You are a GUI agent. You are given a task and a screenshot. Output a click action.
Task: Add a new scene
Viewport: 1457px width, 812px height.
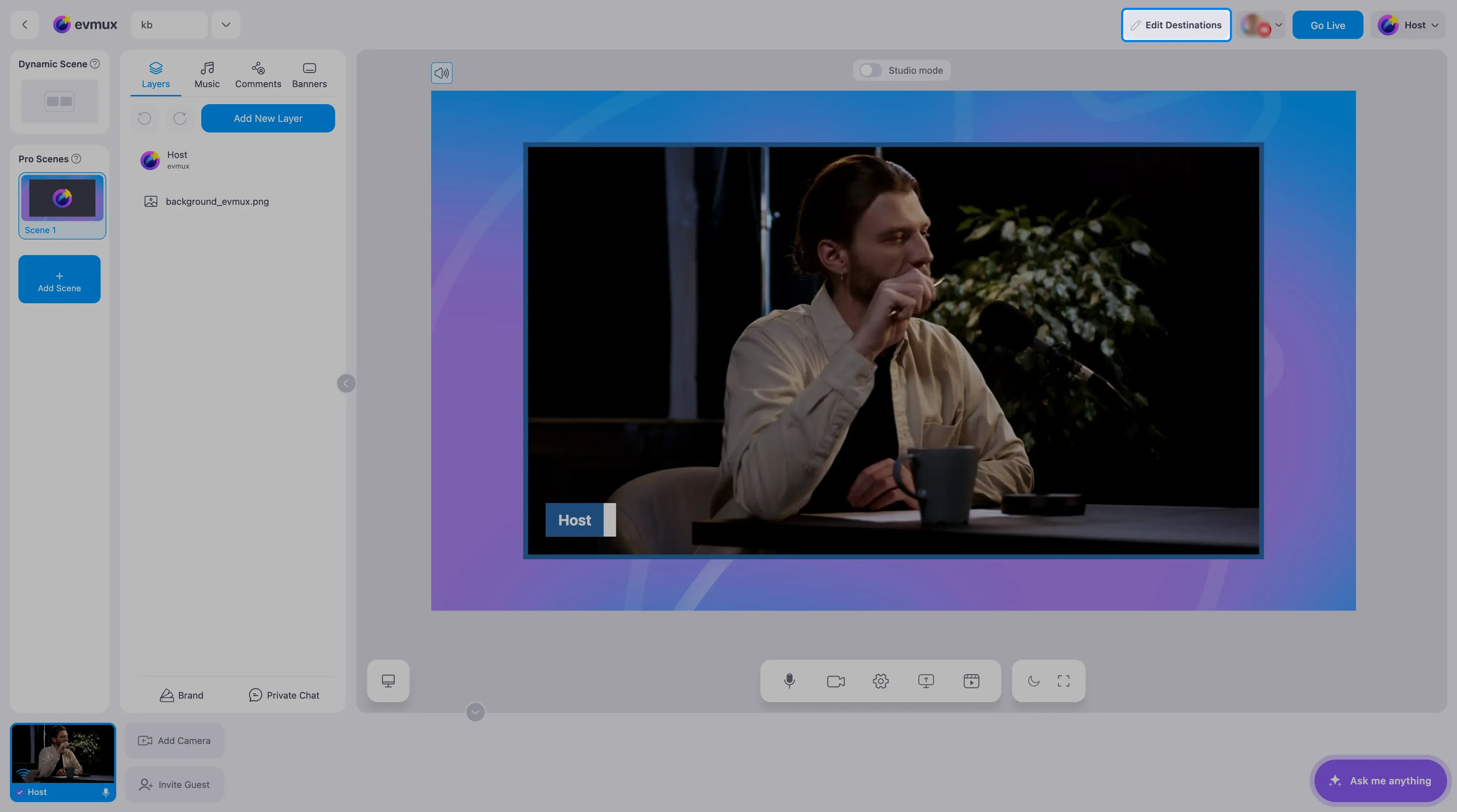60,279
